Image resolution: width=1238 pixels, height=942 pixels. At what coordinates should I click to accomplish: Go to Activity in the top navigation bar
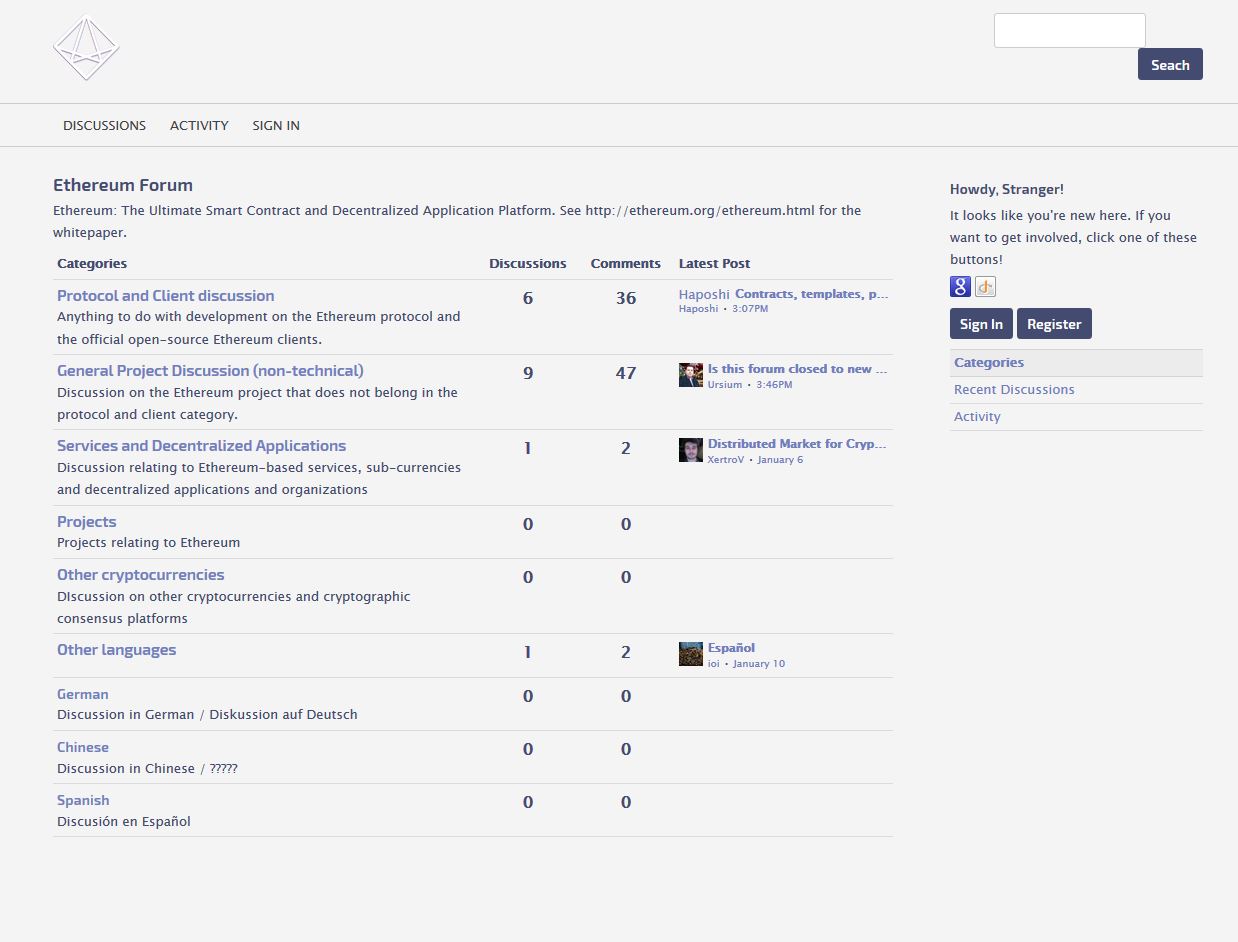click(x=199, y=125)
